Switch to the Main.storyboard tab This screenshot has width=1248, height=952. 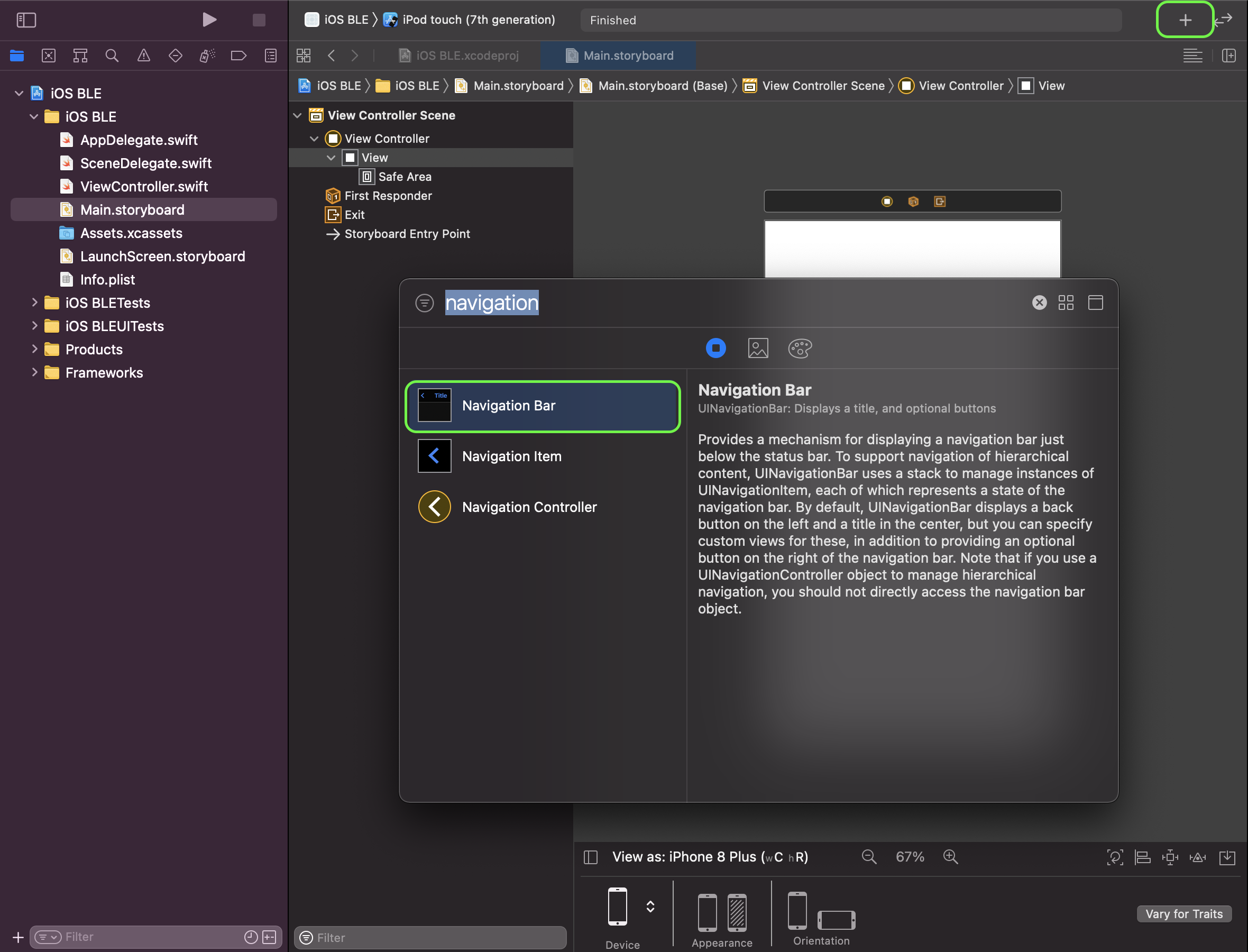click(619, 56)
